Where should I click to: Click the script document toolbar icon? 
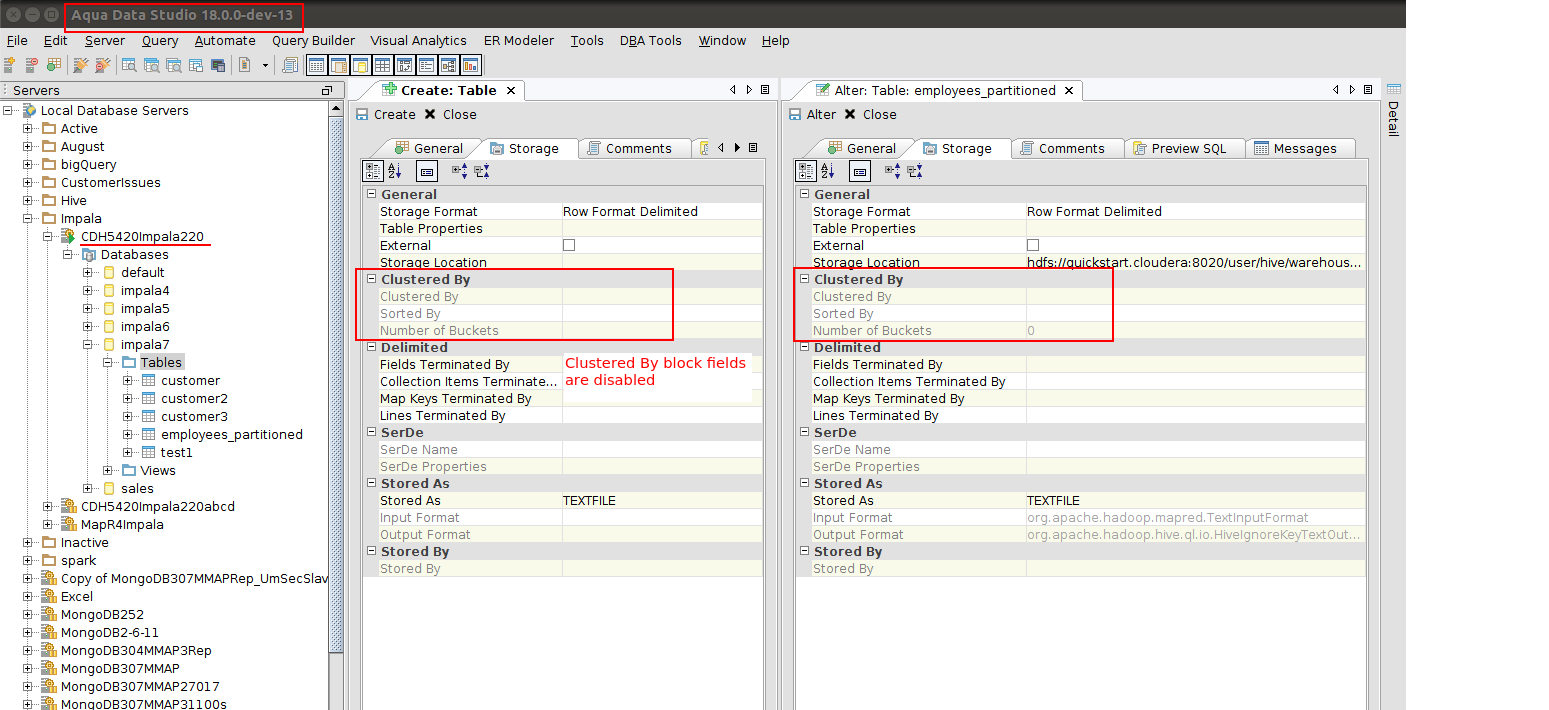(244, 65)
